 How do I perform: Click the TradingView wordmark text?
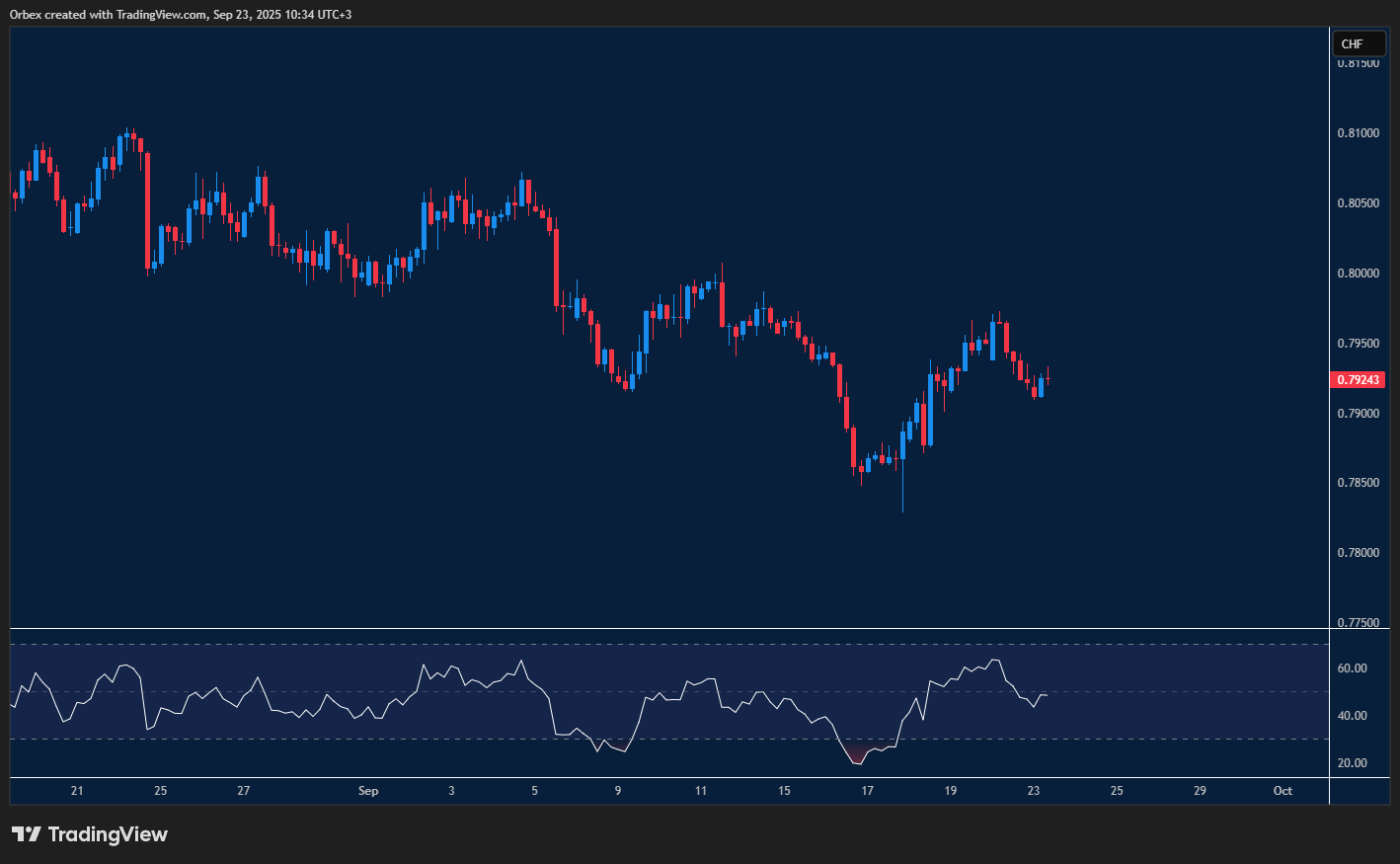point(108,834)
